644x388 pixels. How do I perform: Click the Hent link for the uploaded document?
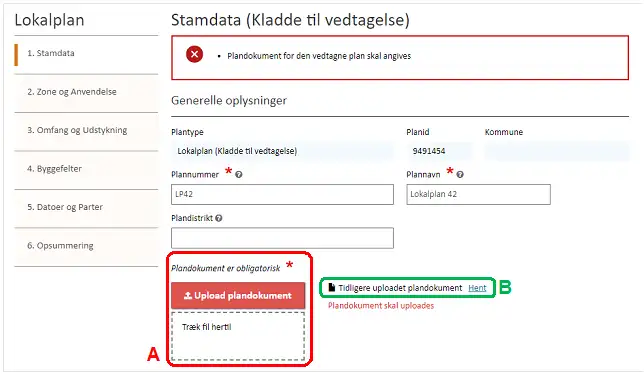click(x=477, y=288)
